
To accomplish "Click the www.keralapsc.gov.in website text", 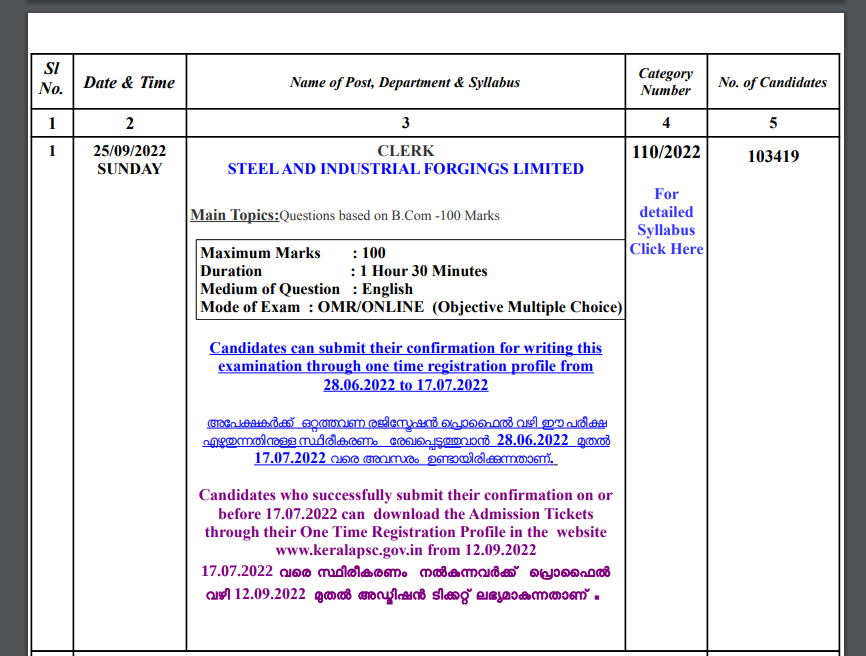I will tap(349, 550).
